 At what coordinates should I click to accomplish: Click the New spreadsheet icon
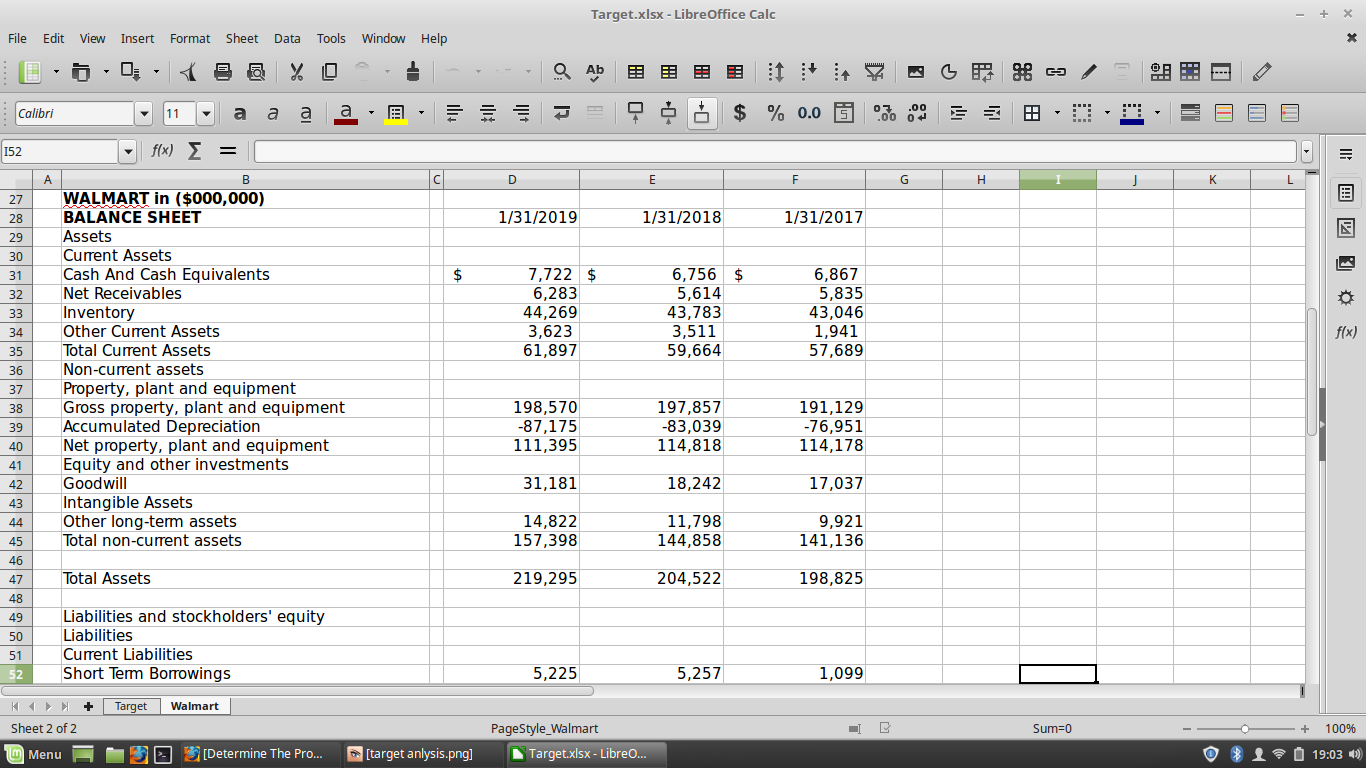click(30, 72)
